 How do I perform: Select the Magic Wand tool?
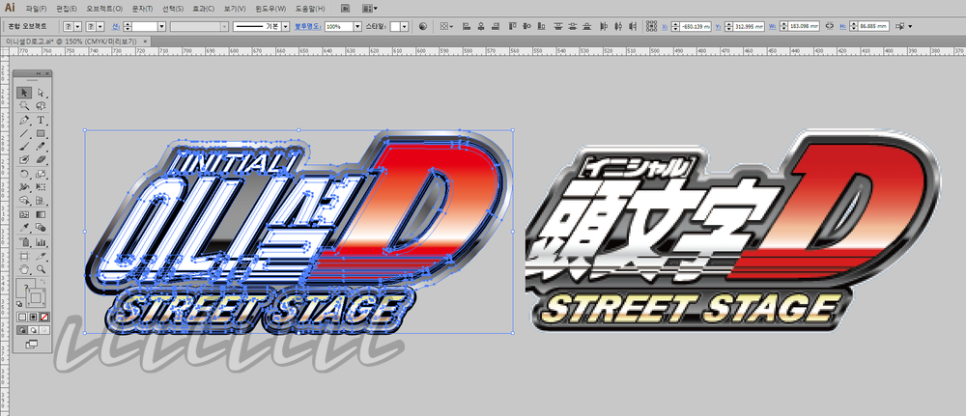pos(23,106)
